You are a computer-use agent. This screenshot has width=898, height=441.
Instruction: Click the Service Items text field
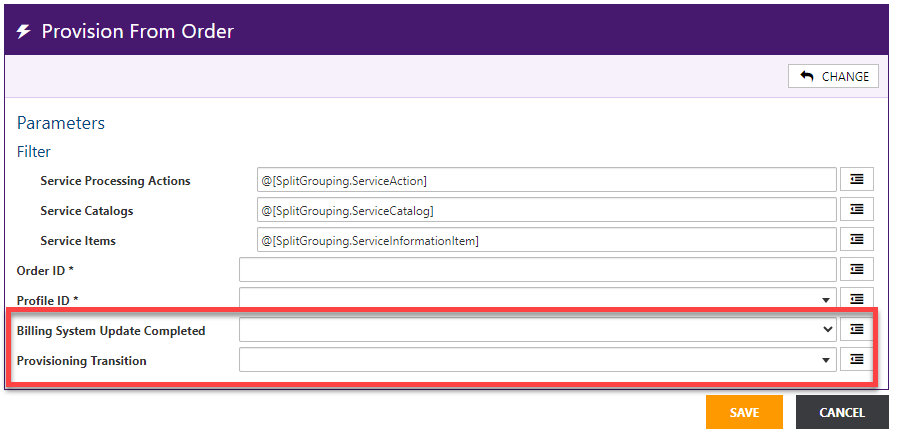[x=545, y=240]
